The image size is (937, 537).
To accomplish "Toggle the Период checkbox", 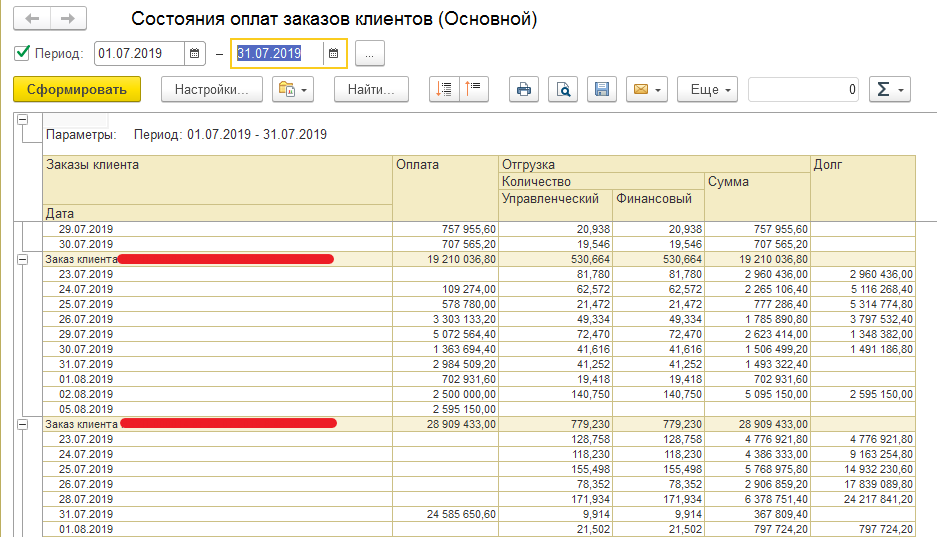I will point(22,53).
